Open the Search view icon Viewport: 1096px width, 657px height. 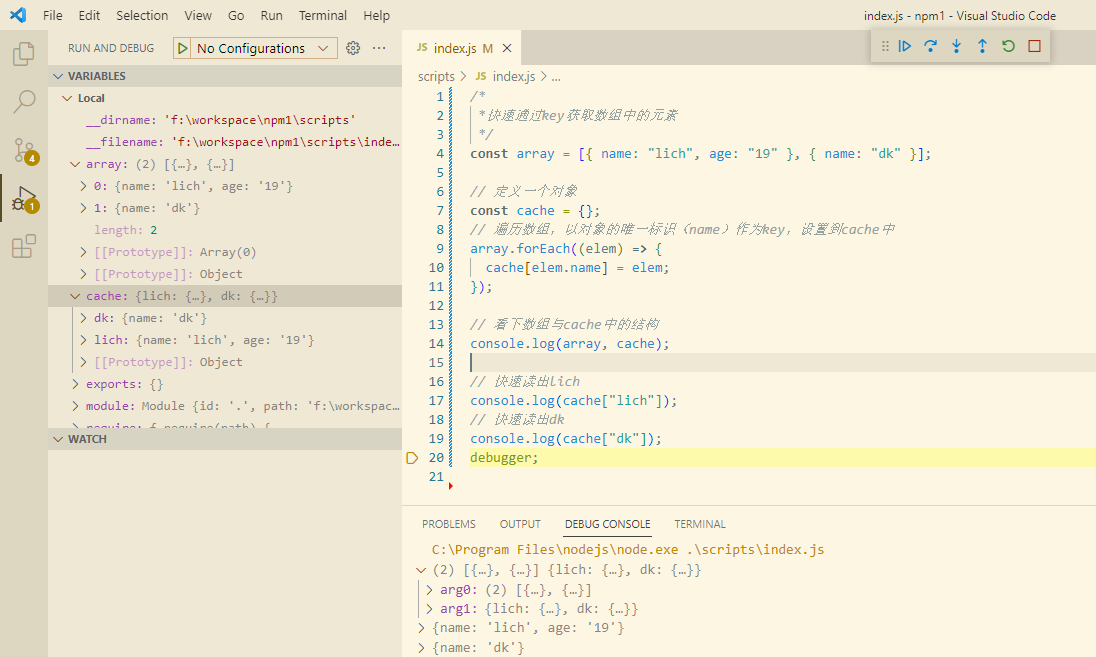(x=24, y=102)
